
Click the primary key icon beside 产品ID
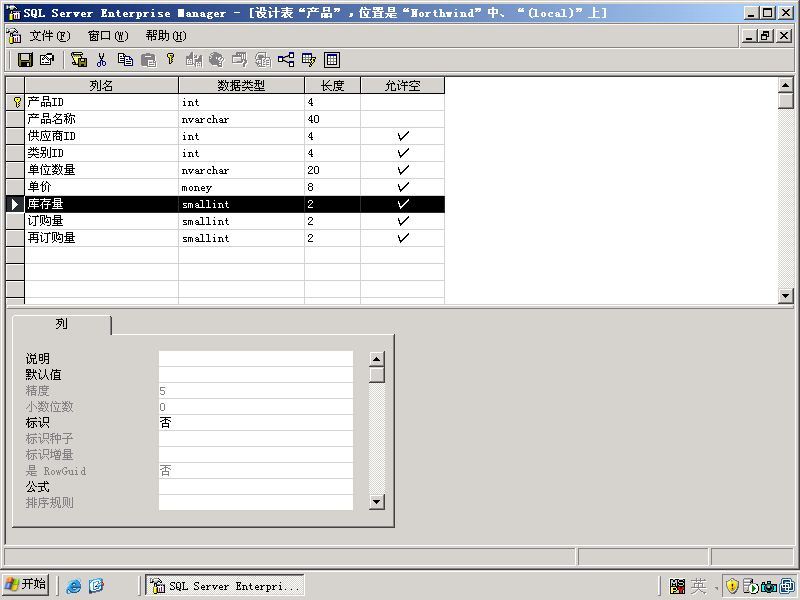(x=17, y=102)
